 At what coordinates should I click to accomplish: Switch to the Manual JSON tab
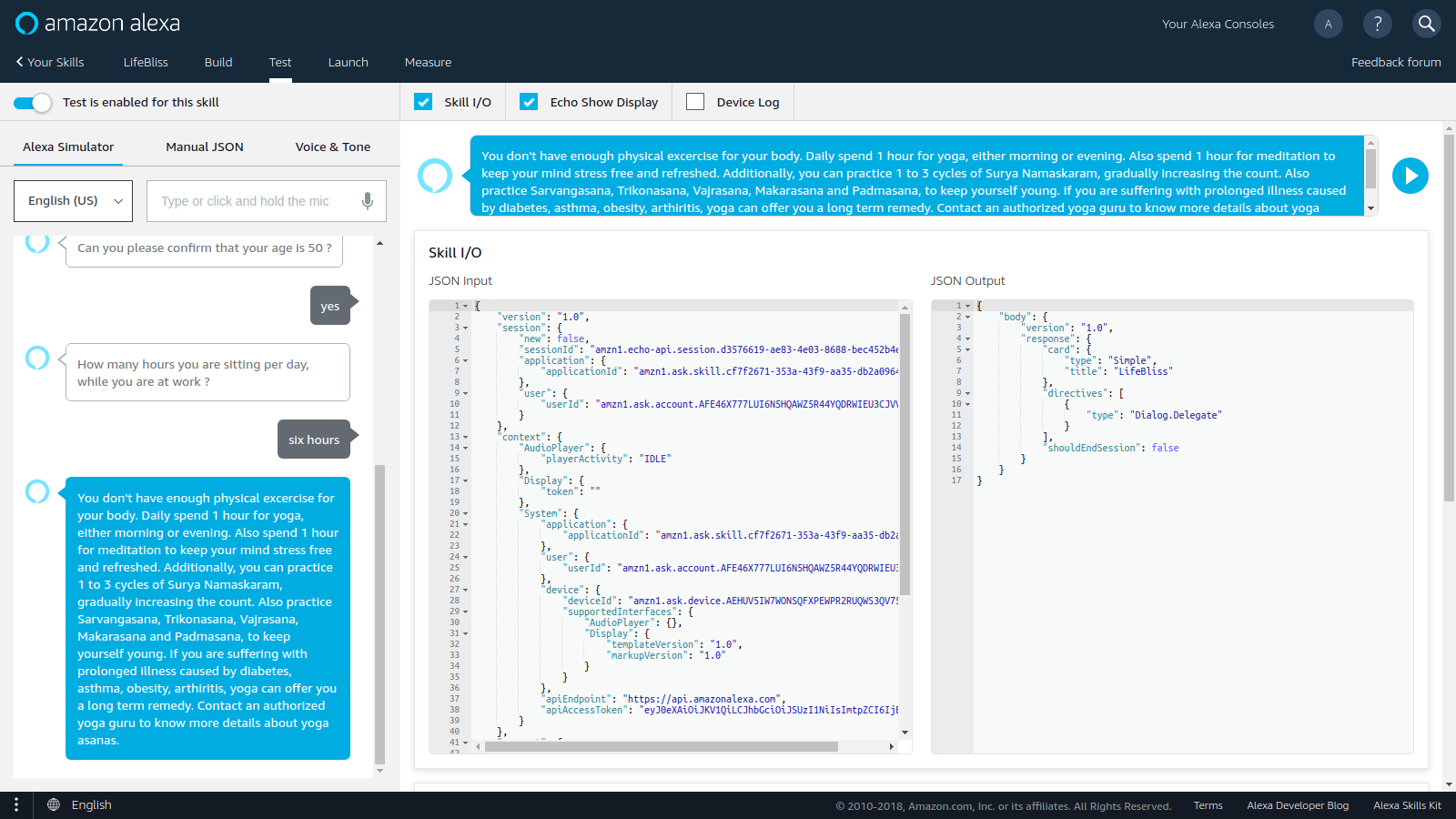205,147
